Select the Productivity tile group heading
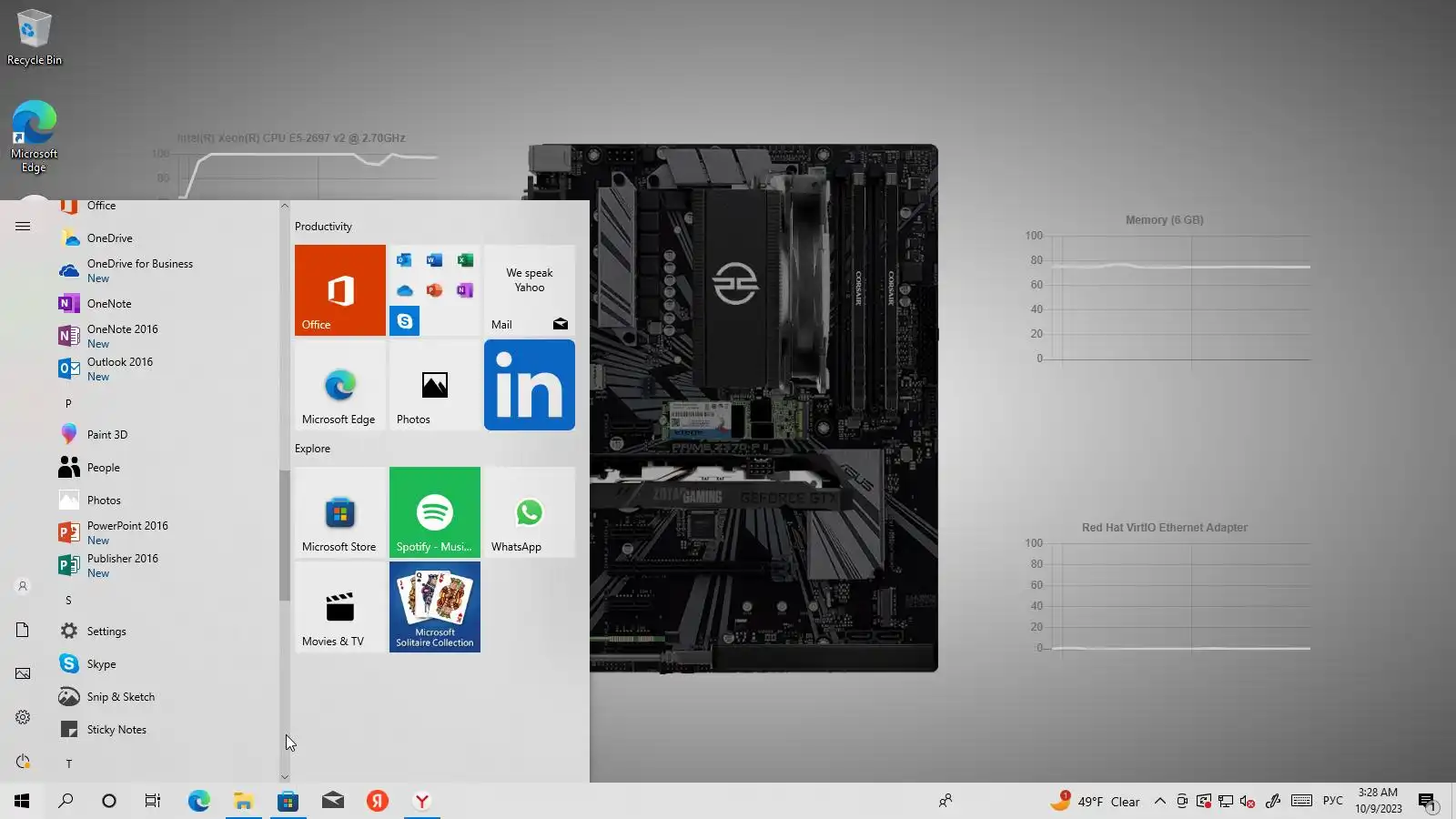Image resolution: width=1456 pixels, height=819 pixels. tap(323, 227)
